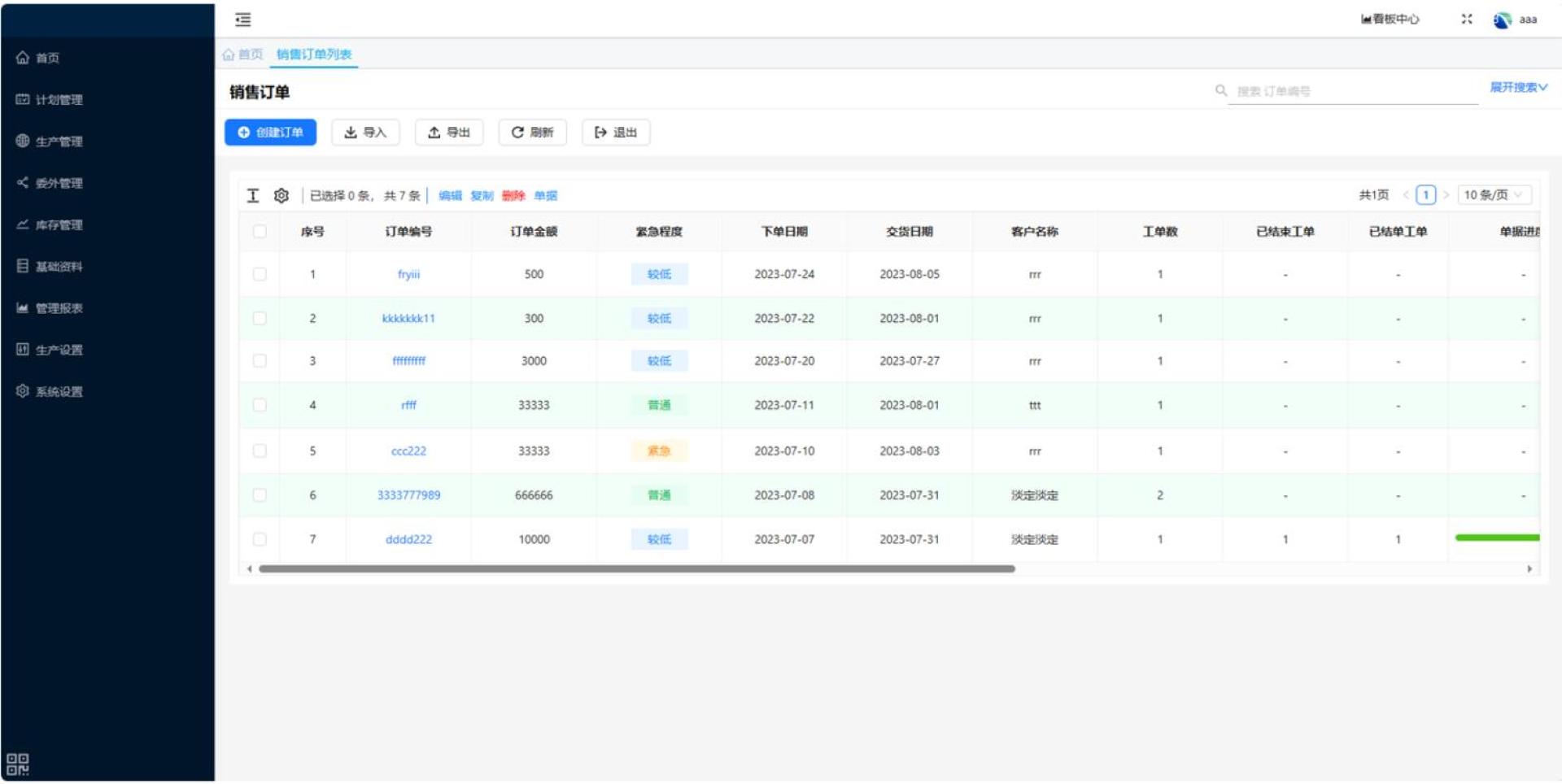
Task: Open order link ccc222
Action: coord(408,451)
